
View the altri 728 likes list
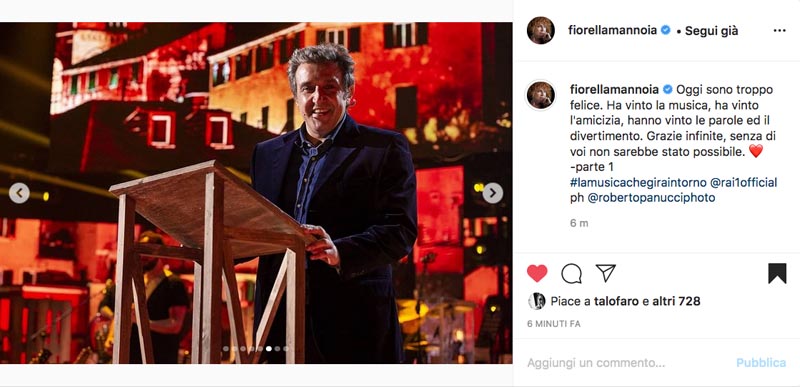click(678, 301)
